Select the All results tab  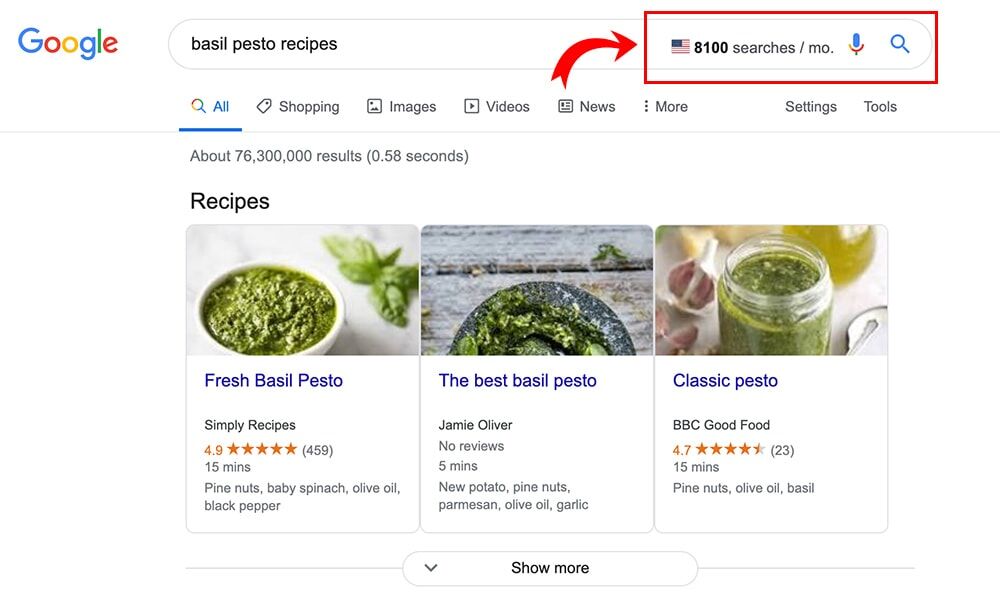pyautogui.click(x=211, y=106)
